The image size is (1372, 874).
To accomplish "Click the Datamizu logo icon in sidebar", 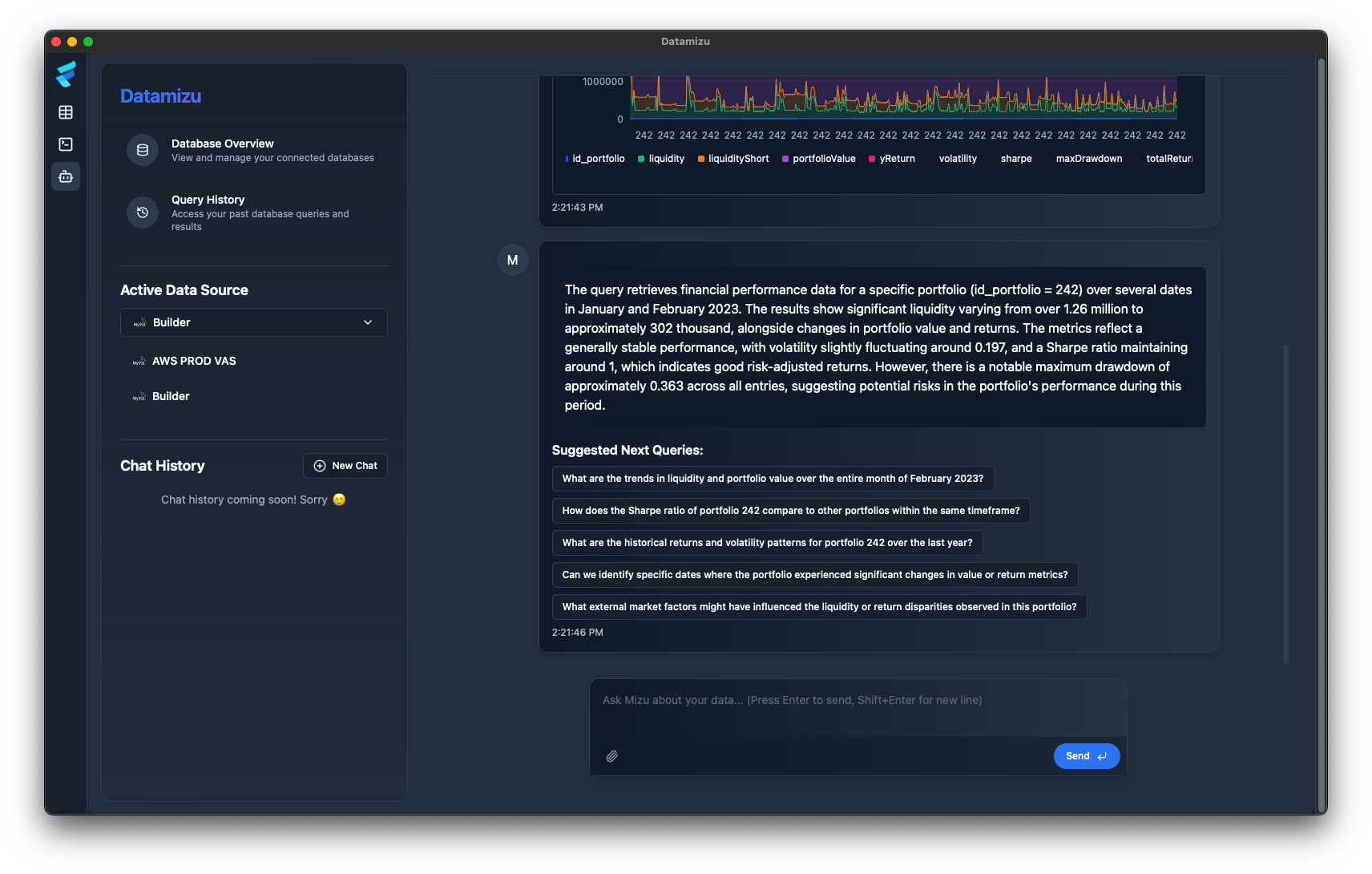I will [66, 74].
